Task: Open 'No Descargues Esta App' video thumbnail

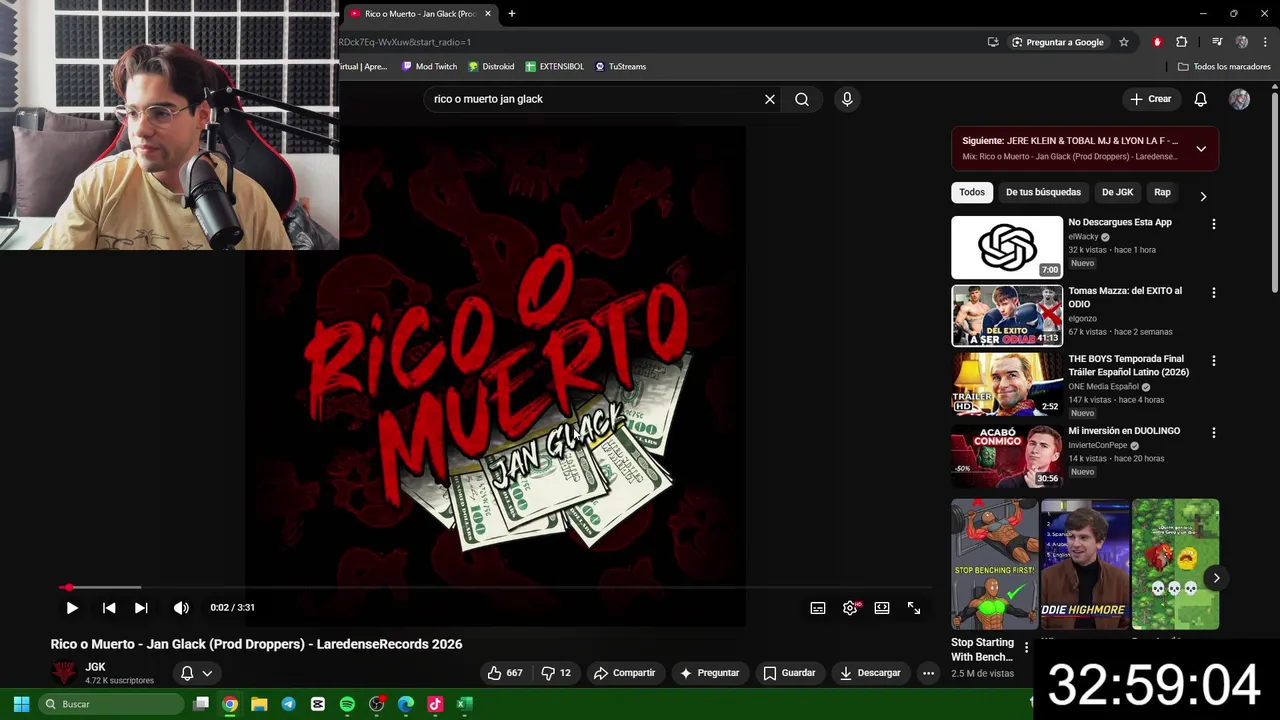Action: click(1007, 247)
